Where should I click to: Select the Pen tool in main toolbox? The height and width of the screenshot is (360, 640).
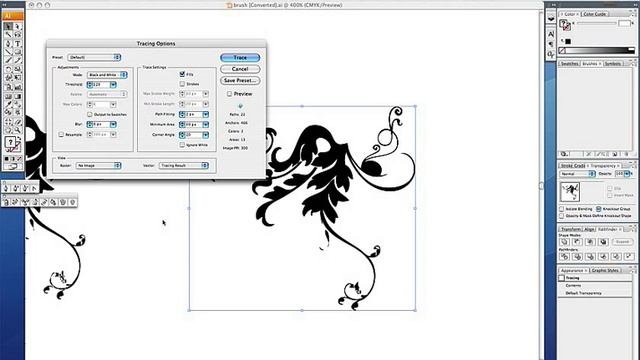(x=8, y=43)
